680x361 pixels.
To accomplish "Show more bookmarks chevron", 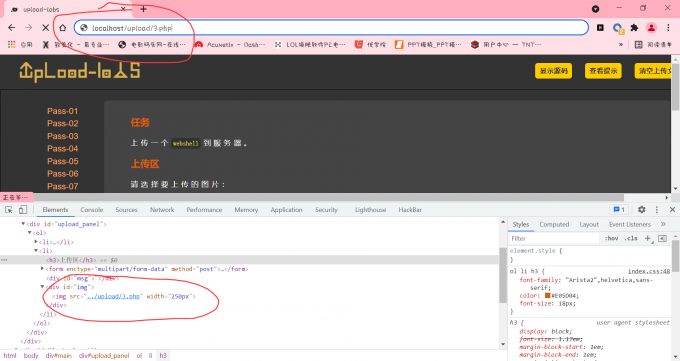I will click(621, 44).
